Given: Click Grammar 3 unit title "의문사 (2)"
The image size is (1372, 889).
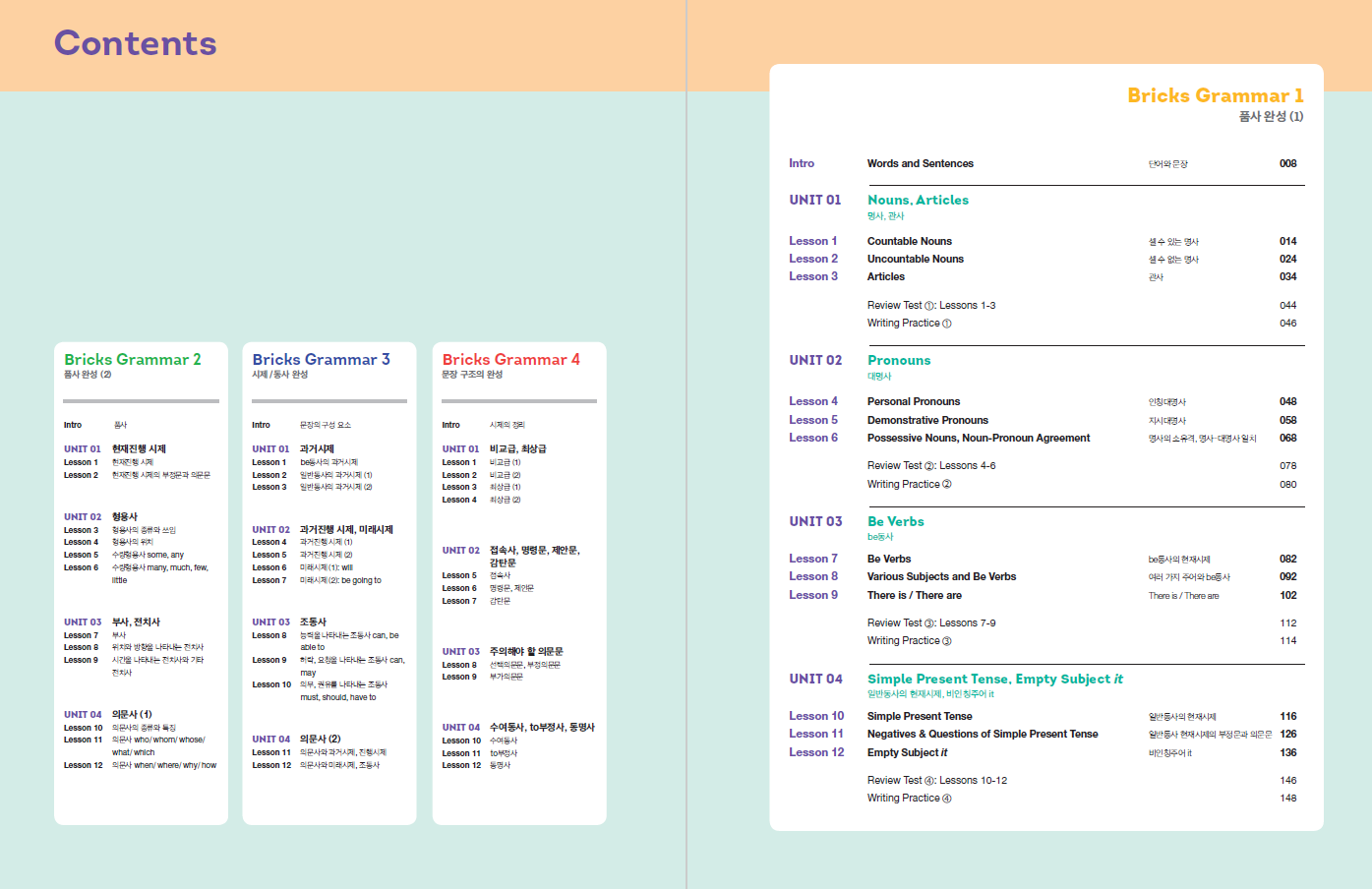Looking at the screenshot, I should tap(320, 739).
